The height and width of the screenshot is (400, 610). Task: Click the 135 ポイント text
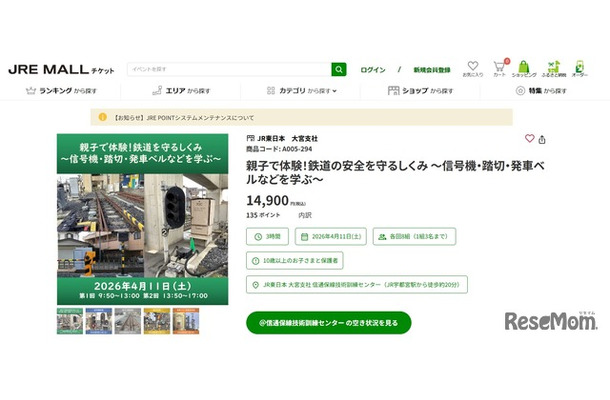pyautogui.click(x=263, y=215)
